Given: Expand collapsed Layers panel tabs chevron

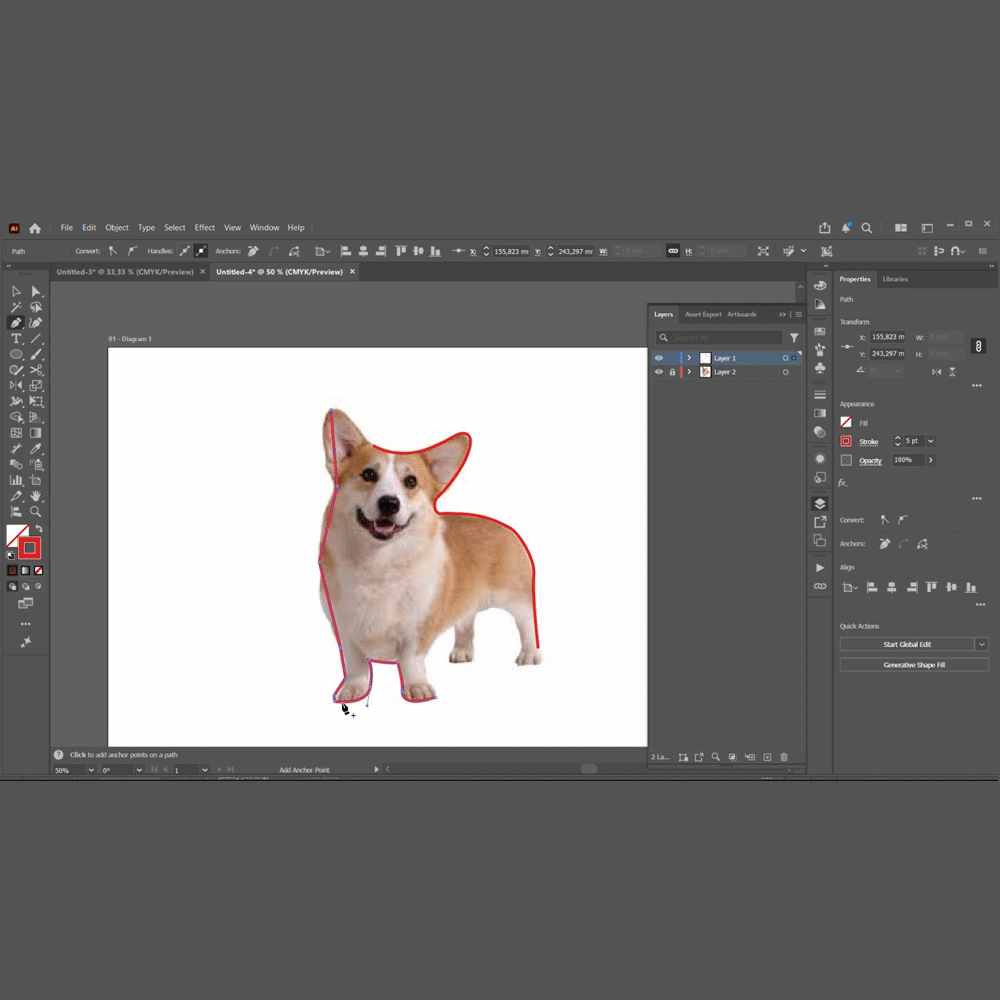Looking at the screenshot, I should [x=782, y=314].
